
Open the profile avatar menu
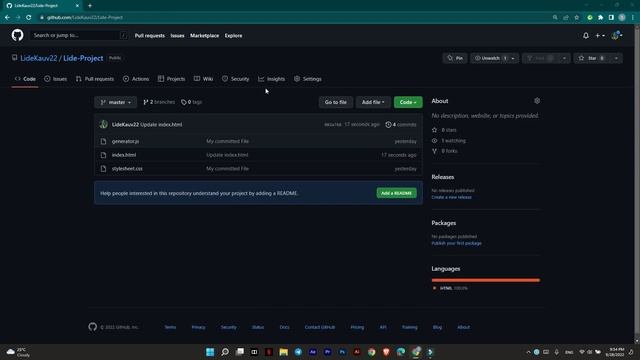(616, 36)
